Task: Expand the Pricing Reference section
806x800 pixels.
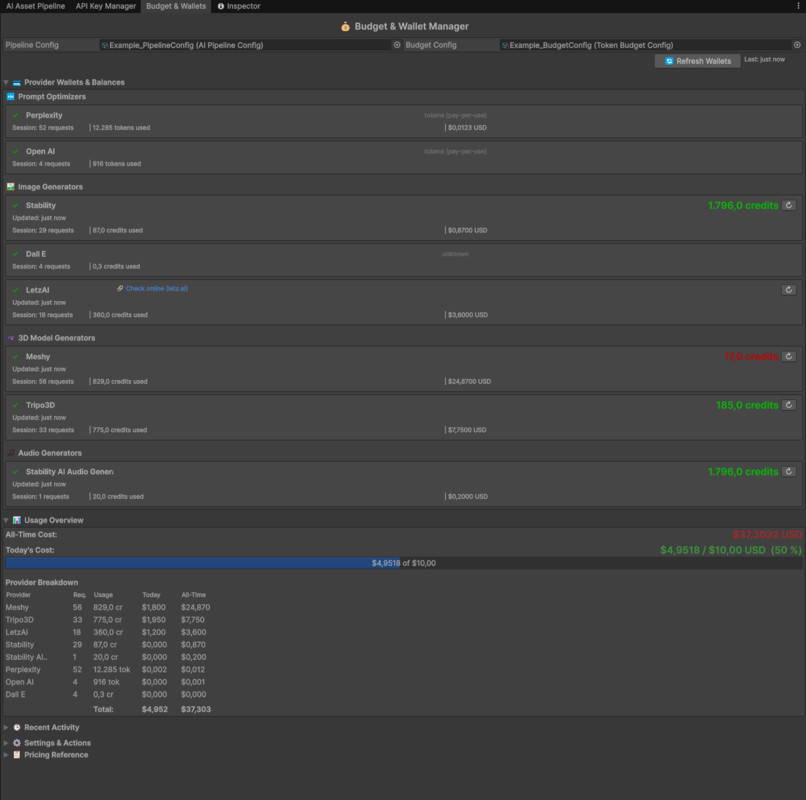Action: [6, 755]
